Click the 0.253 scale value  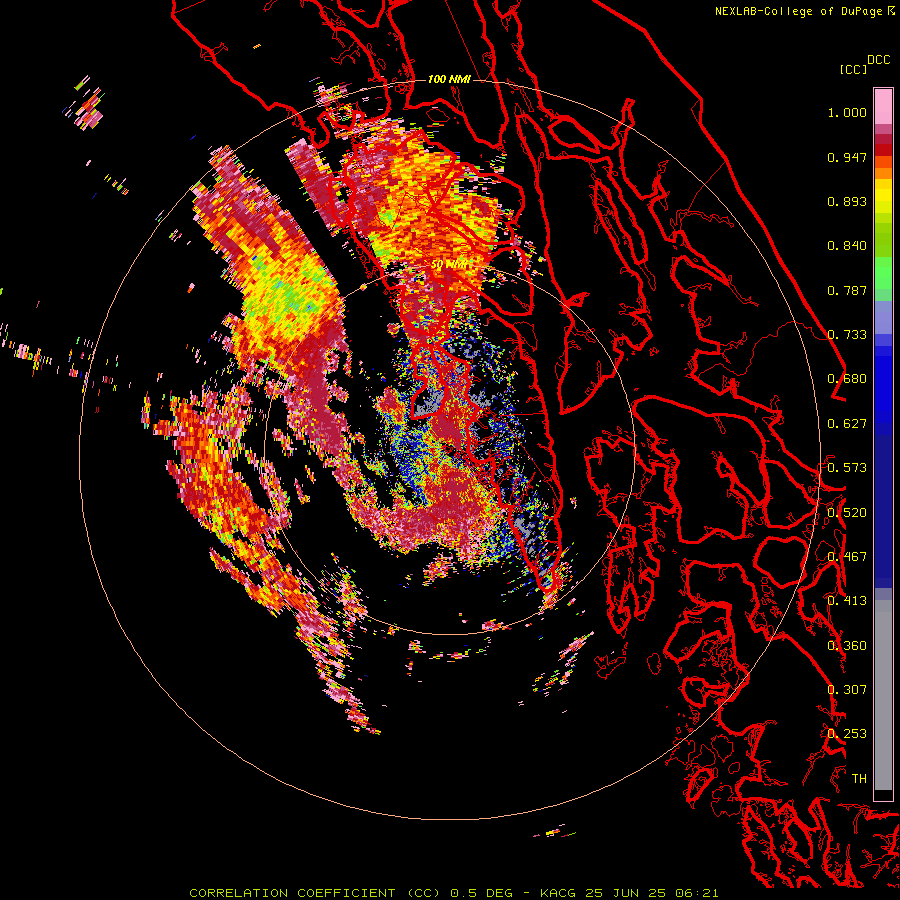[x=847, y=734]
